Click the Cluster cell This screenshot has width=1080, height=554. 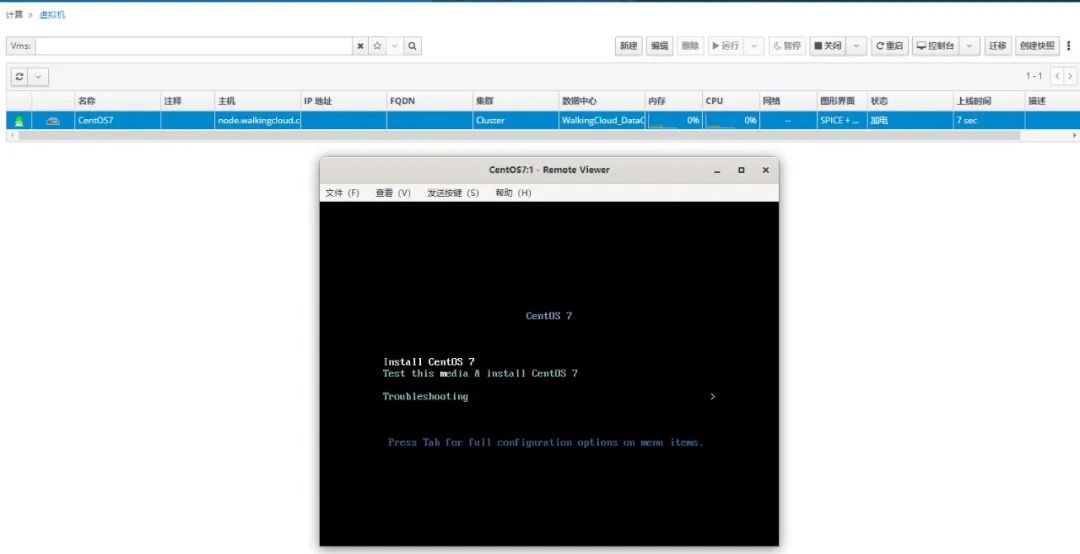pyautogui.click(x=515, y=121)
